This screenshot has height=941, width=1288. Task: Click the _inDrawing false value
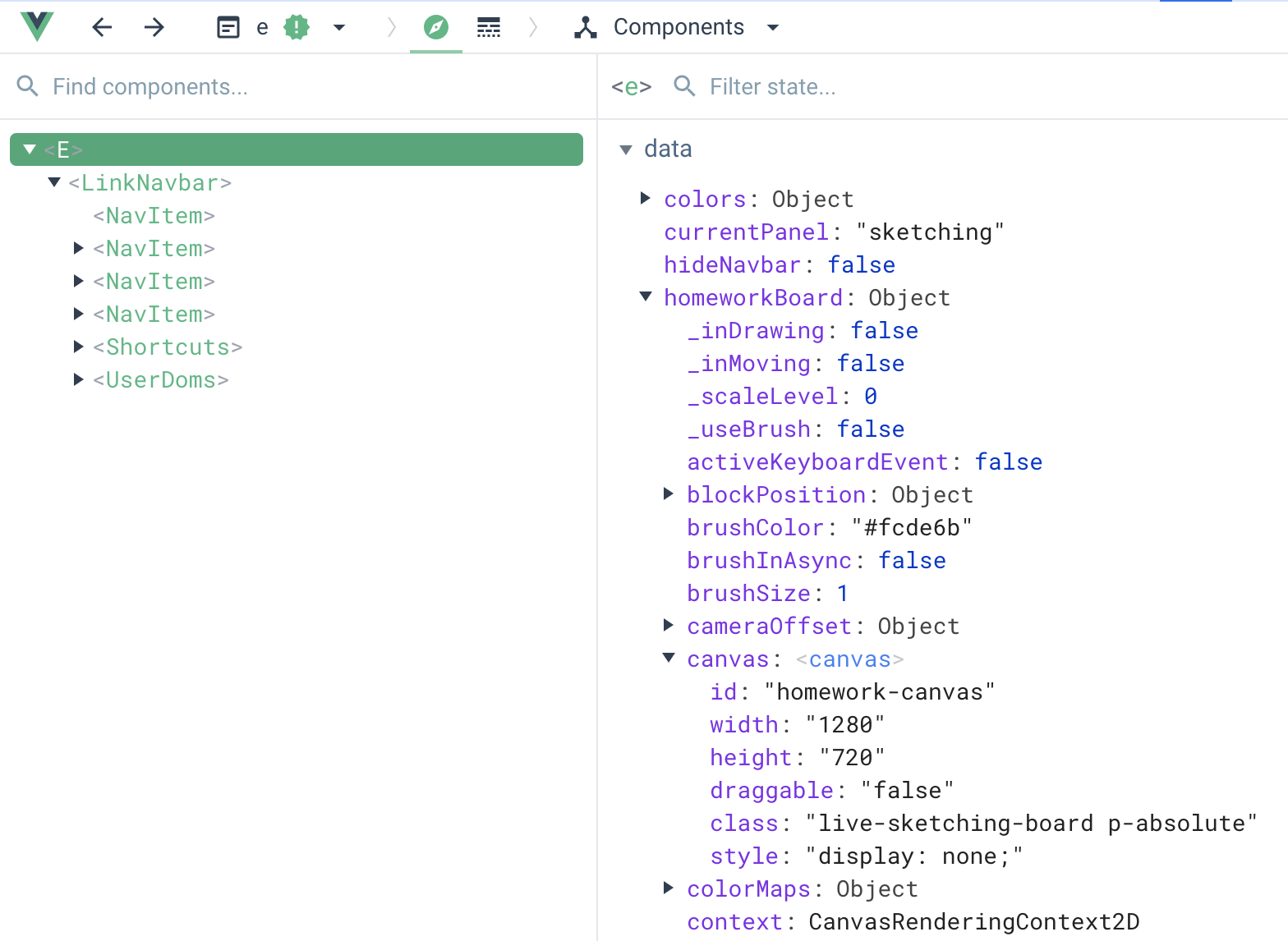tap(885, 330)
